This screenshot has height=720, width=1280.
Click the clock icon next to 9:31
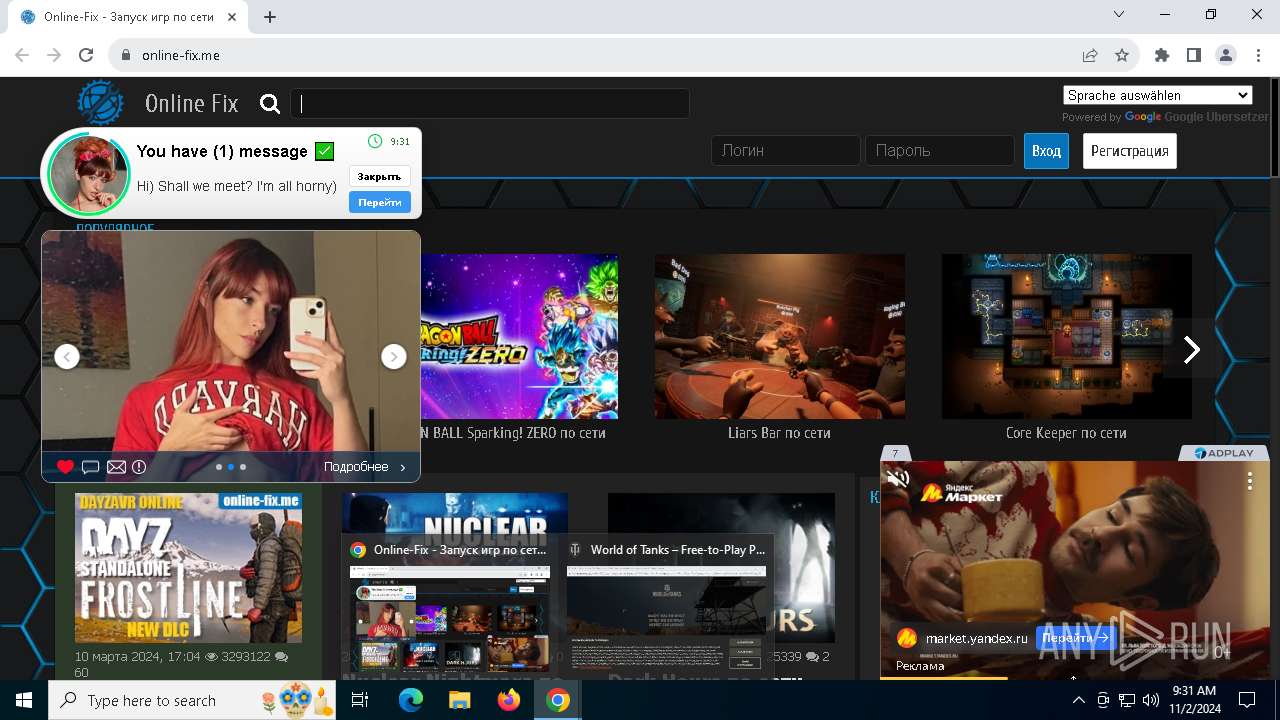375,141
